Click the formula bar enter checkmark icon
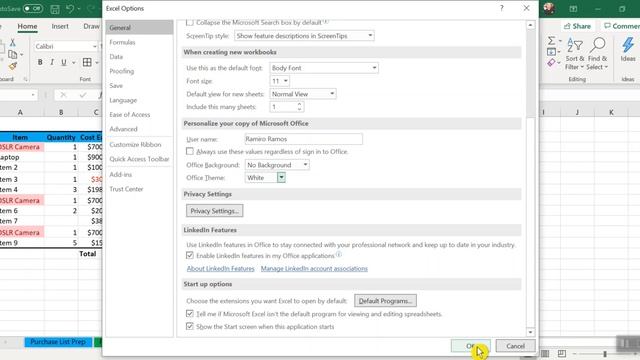The height and width of the screenshot is (360, 640). (x=83, y=95)
